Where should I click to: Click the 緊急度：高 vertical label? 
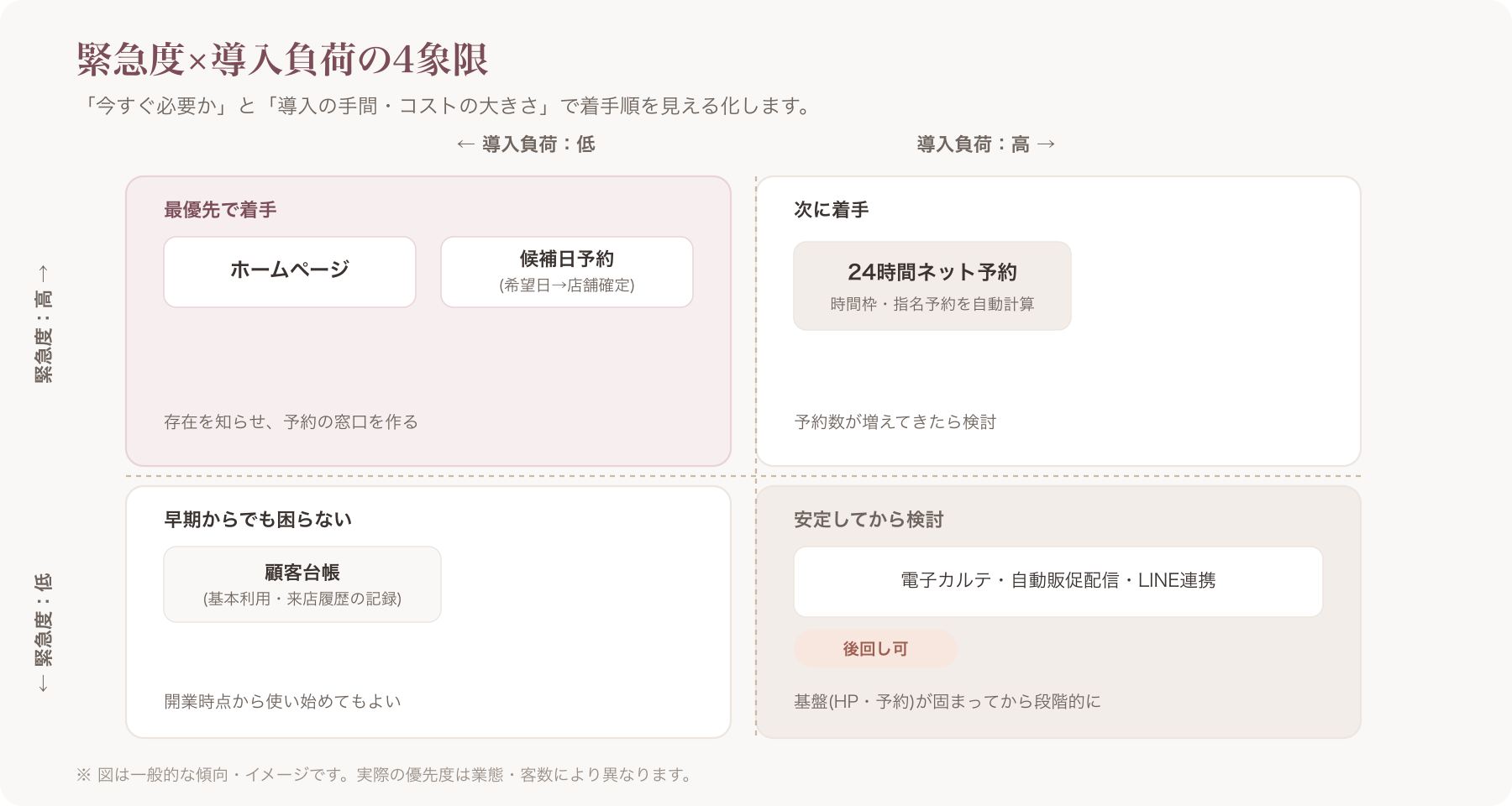(44, 324)
